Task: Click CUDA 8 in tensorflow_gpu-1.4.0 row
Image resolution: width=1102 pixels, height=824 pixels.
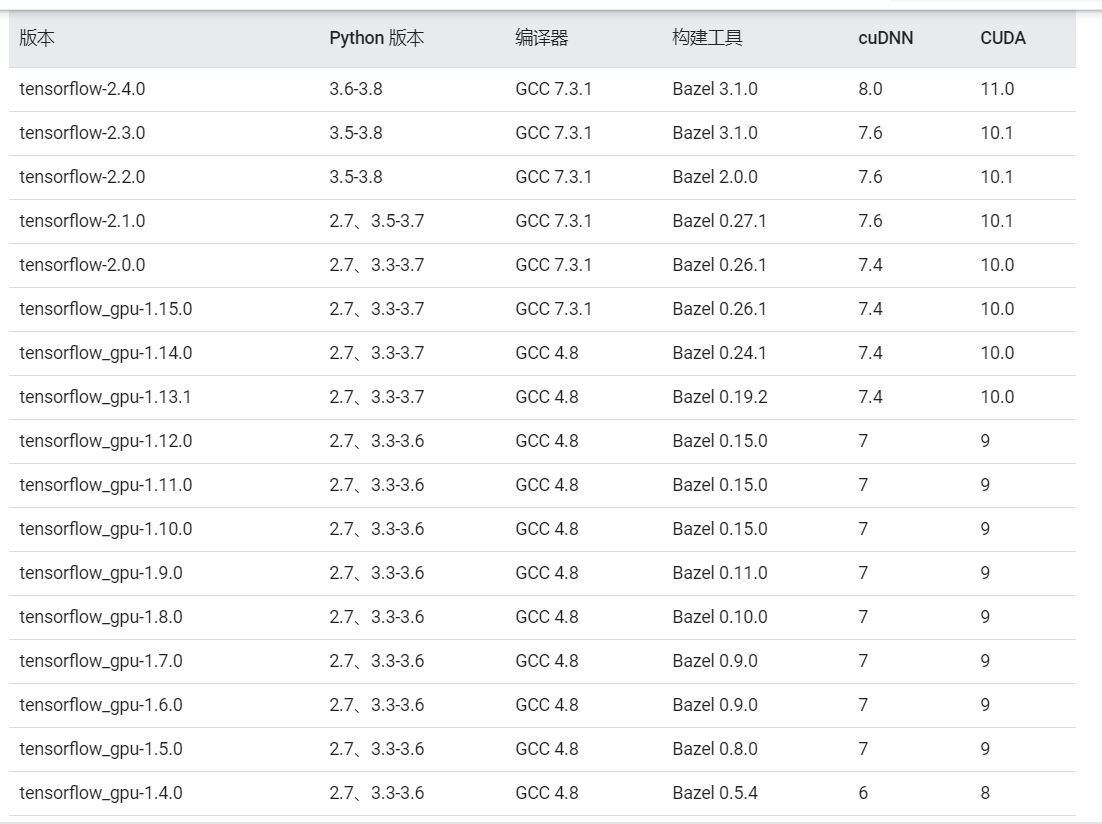Action: [x=985, y=793]
